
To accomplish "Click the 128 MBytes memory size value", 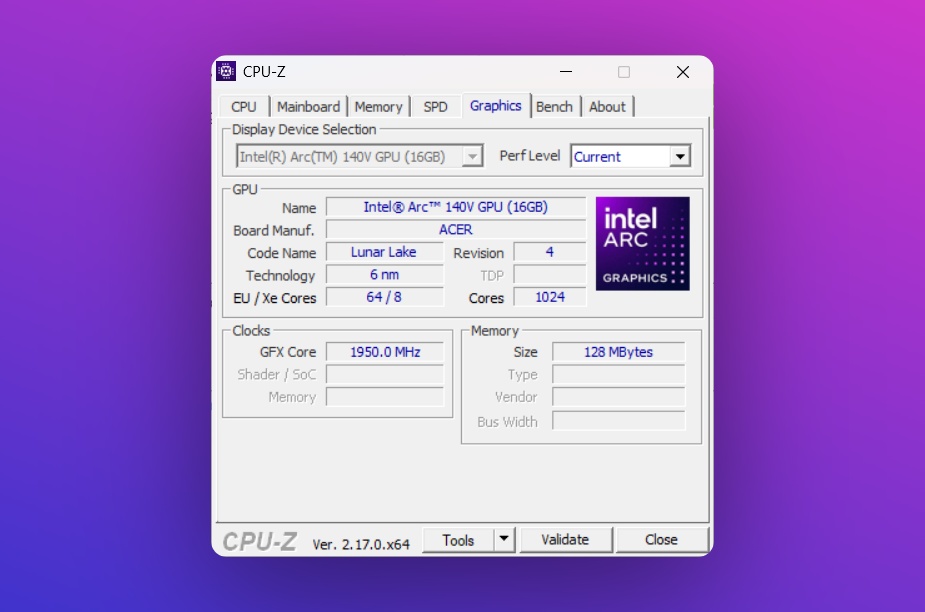I will click(x=618, y=352).
